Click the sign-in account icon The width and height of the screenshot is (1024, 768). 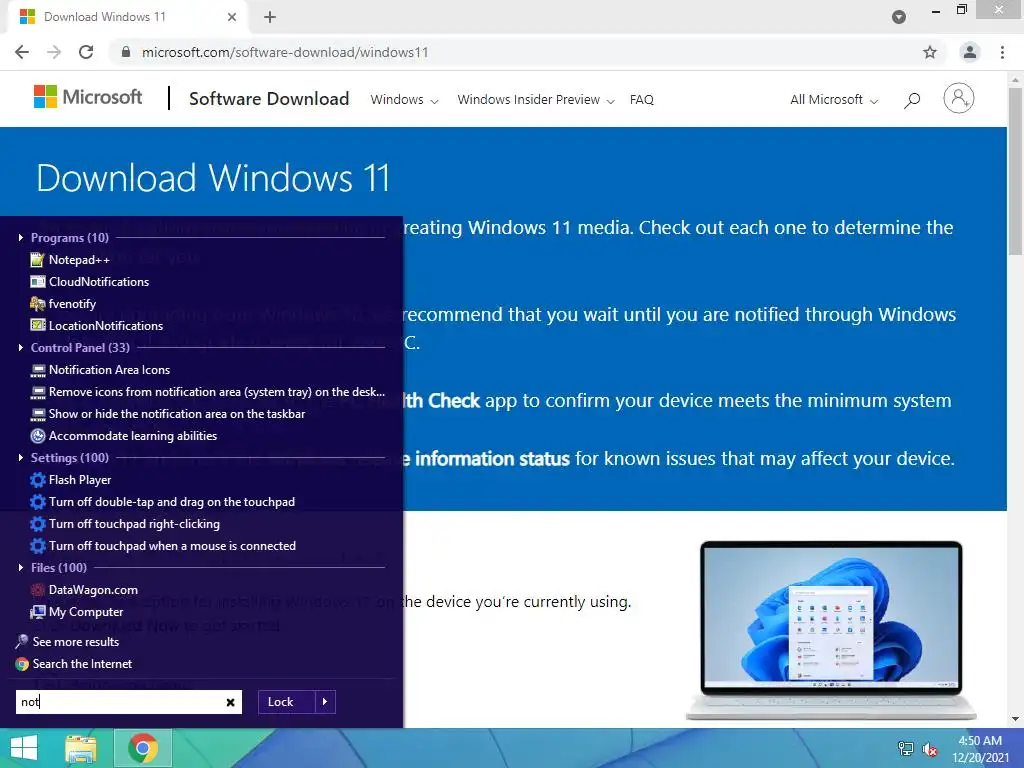tap(959, 98)
